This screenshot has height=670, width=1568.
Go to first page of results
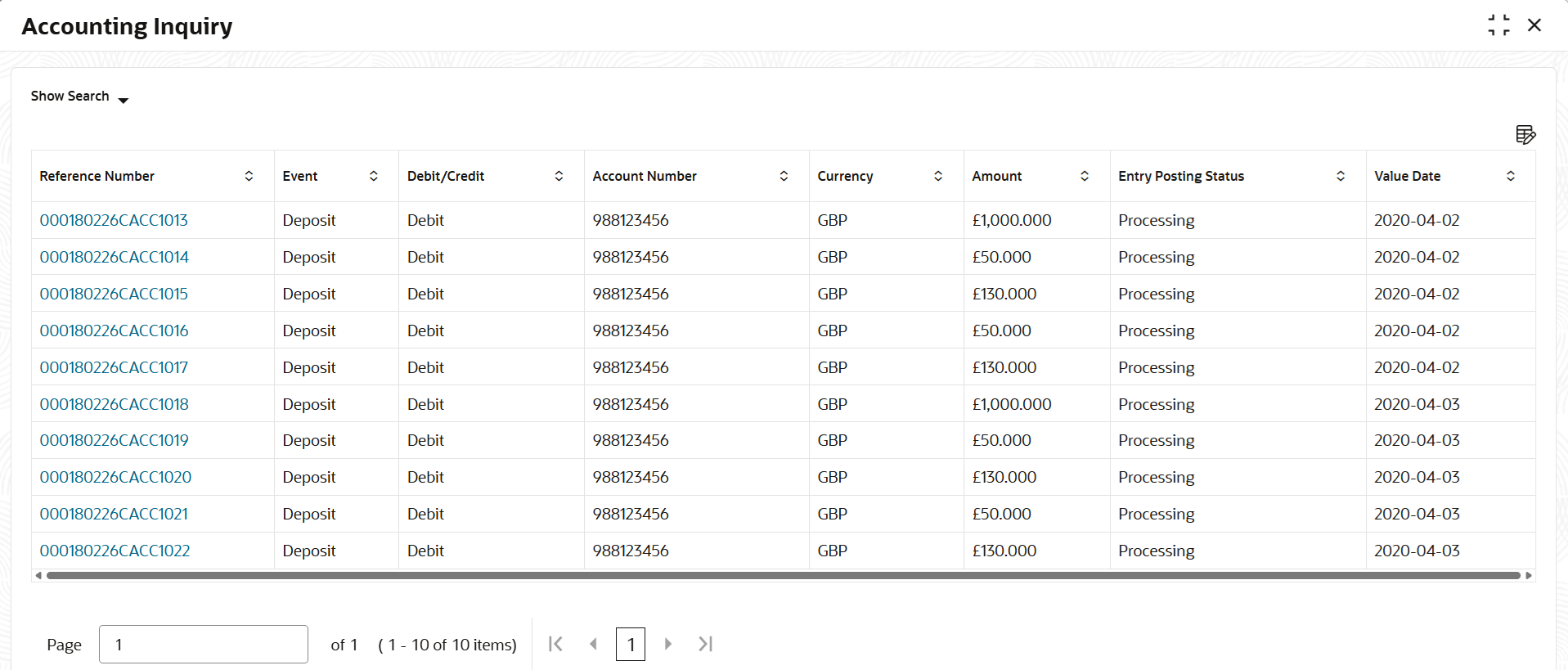(555, 644)
